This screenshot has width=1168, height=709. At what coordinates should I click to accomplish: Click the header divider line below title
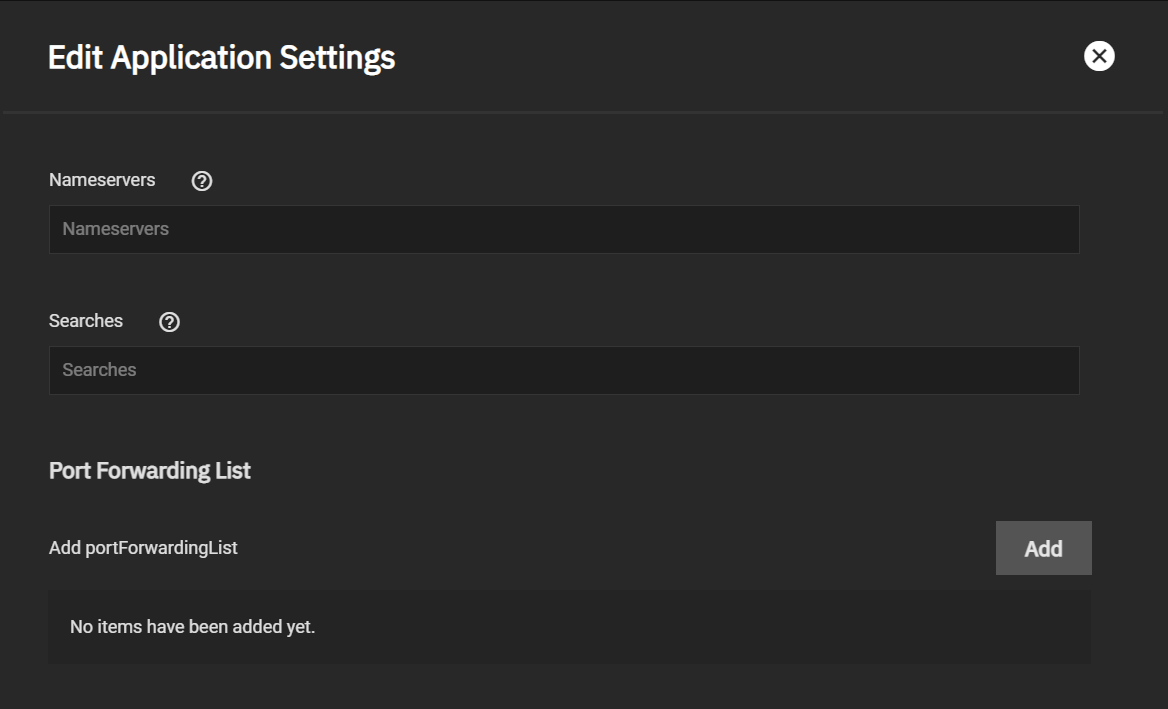(x=583, y=112)
